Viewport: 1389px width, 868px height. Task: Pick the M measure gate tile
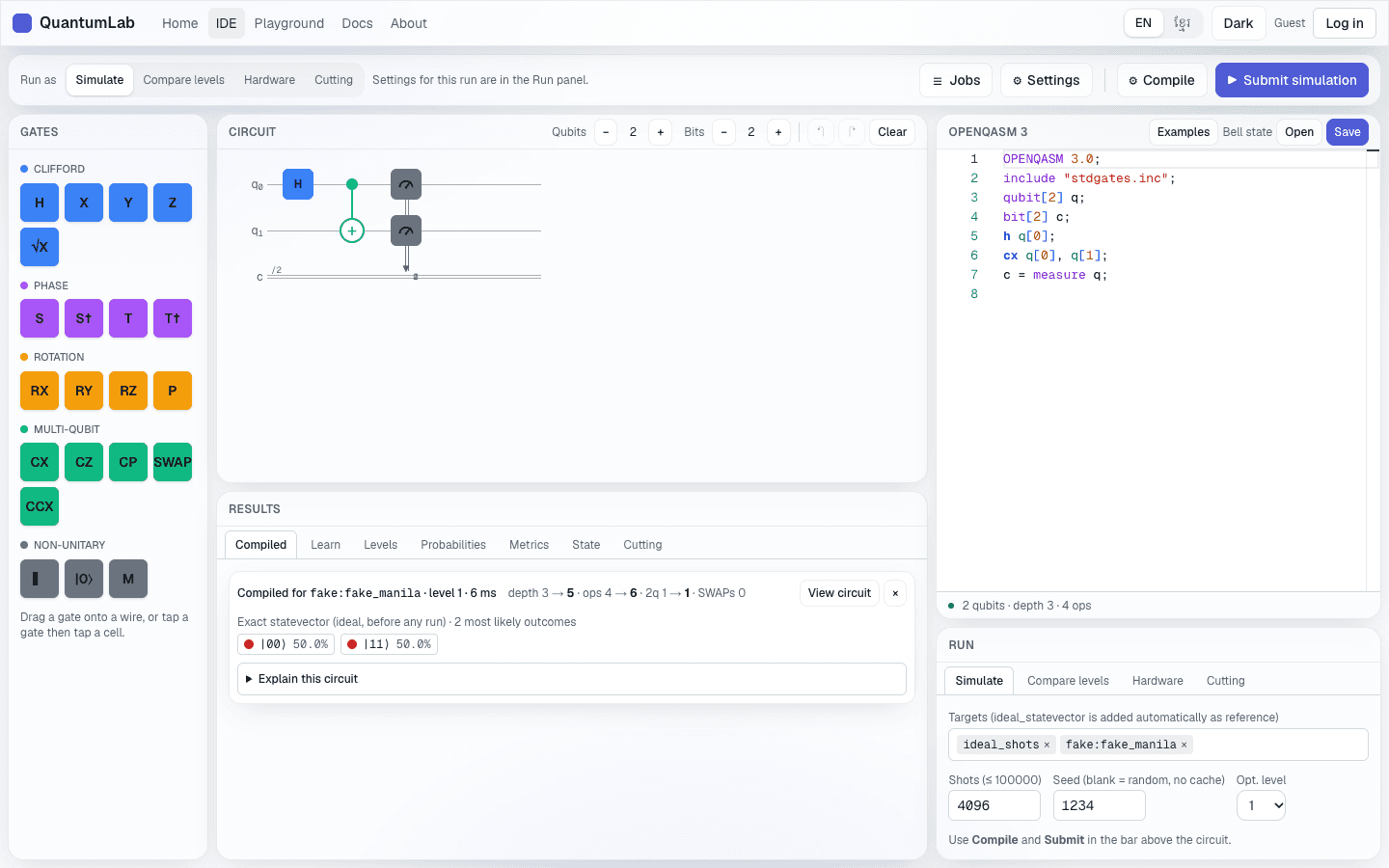pos(128,579)
